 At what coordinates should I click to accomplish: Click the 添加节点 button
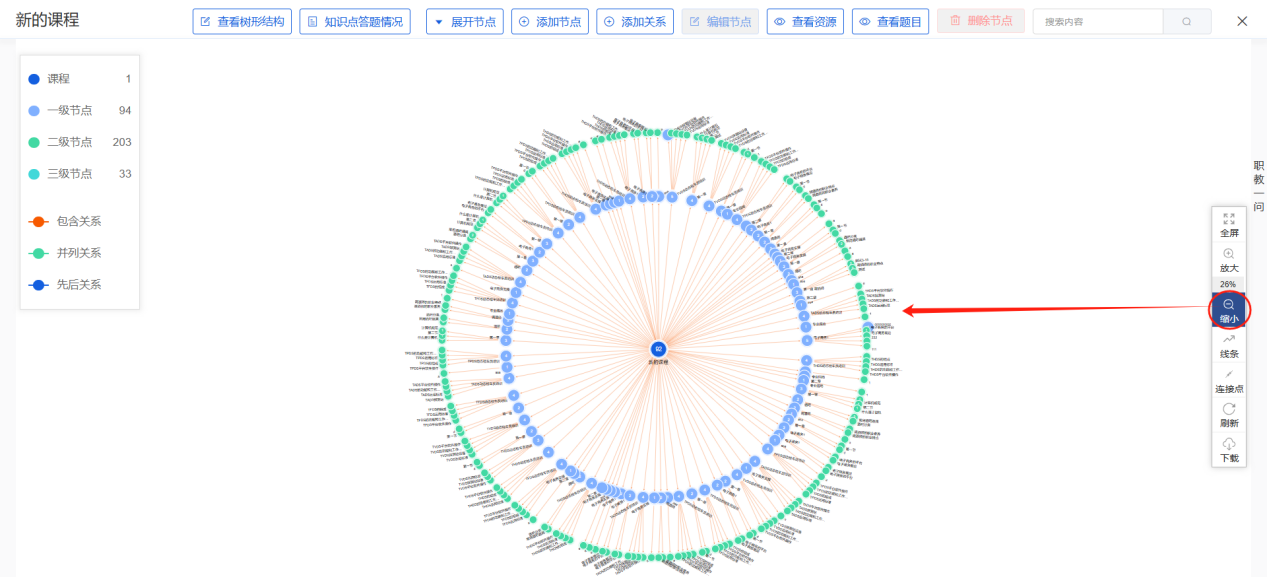pos(550,21)
